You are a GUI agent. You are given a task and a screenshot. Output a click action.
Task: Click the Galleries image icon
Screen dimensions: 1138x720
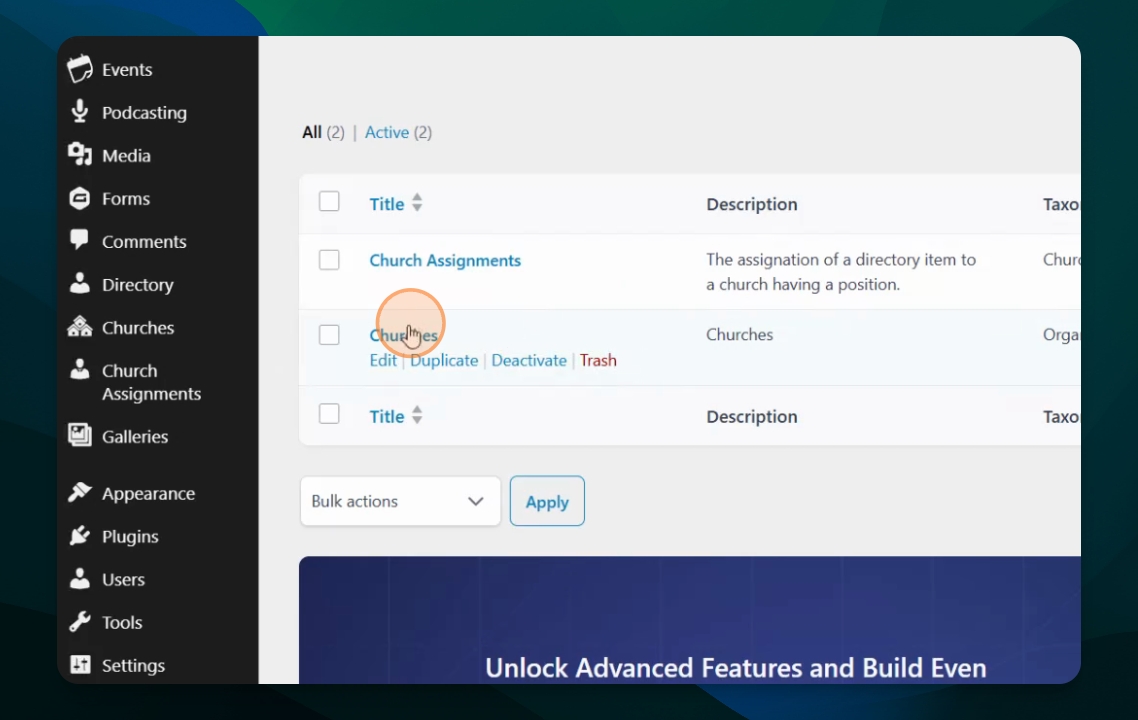pyautogui.click(x=80, y=435)
